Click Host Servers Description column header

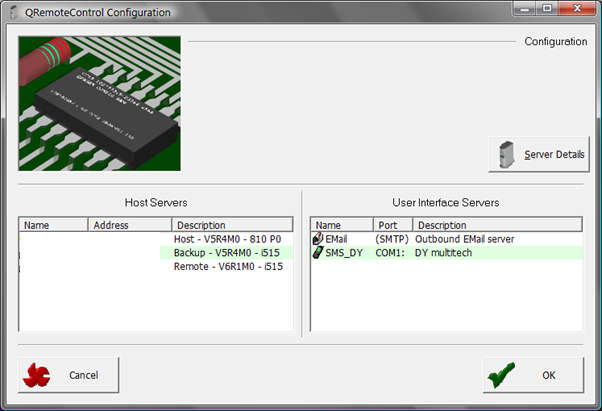point(232,225)
